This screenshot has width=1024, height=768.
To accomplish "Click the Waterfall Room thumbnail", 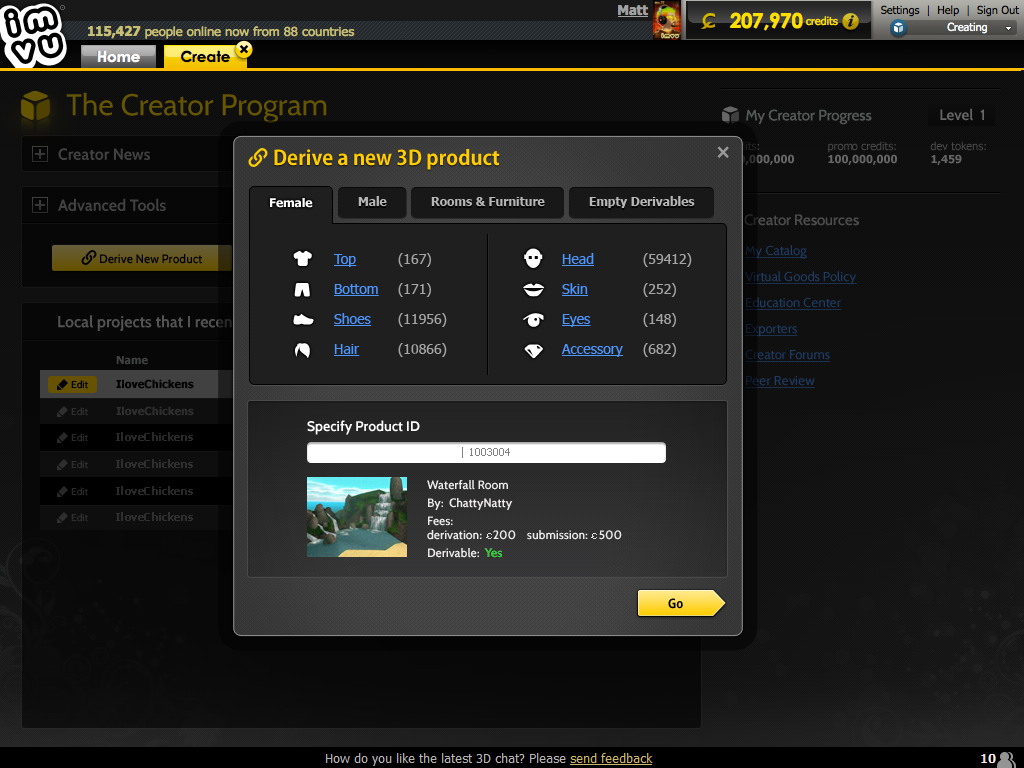I will click(x=357, y=517).
